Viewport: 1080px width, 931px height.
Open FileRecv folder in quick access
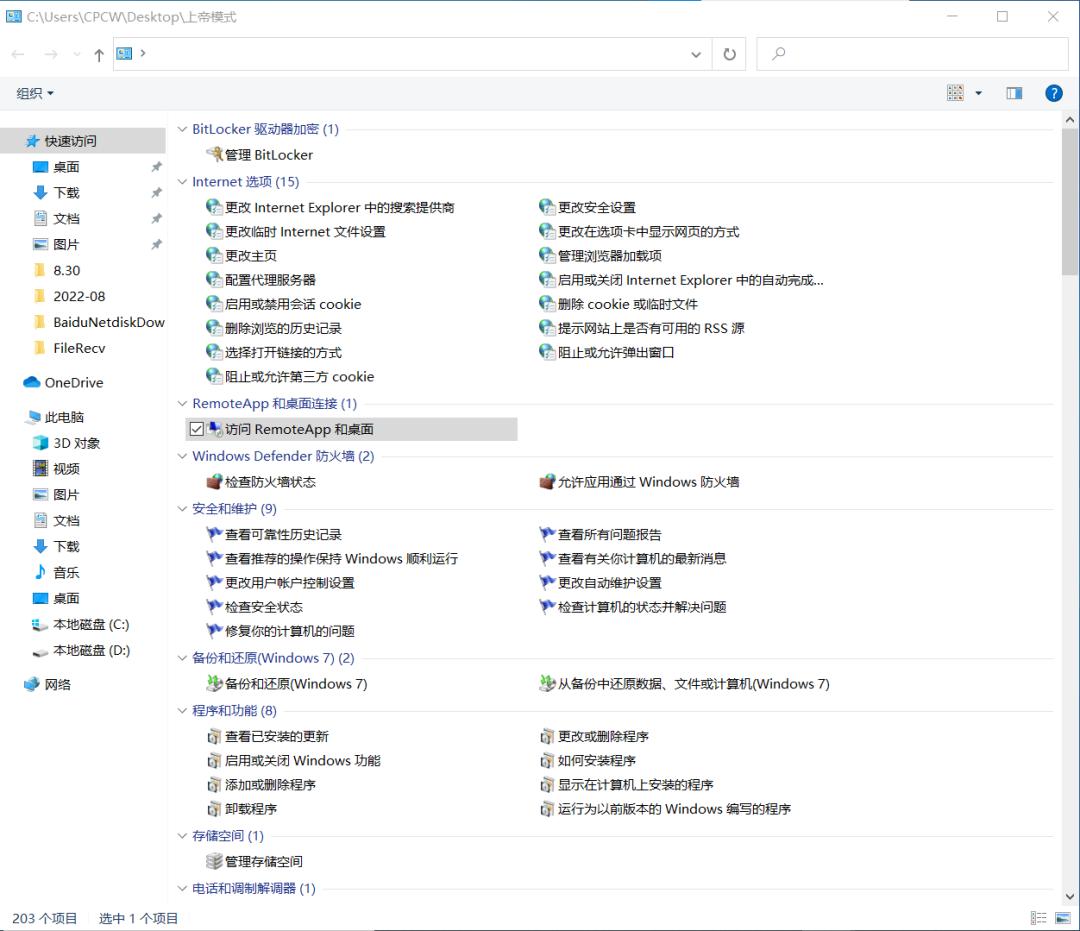pyautogui.click(x=79, y=348)
